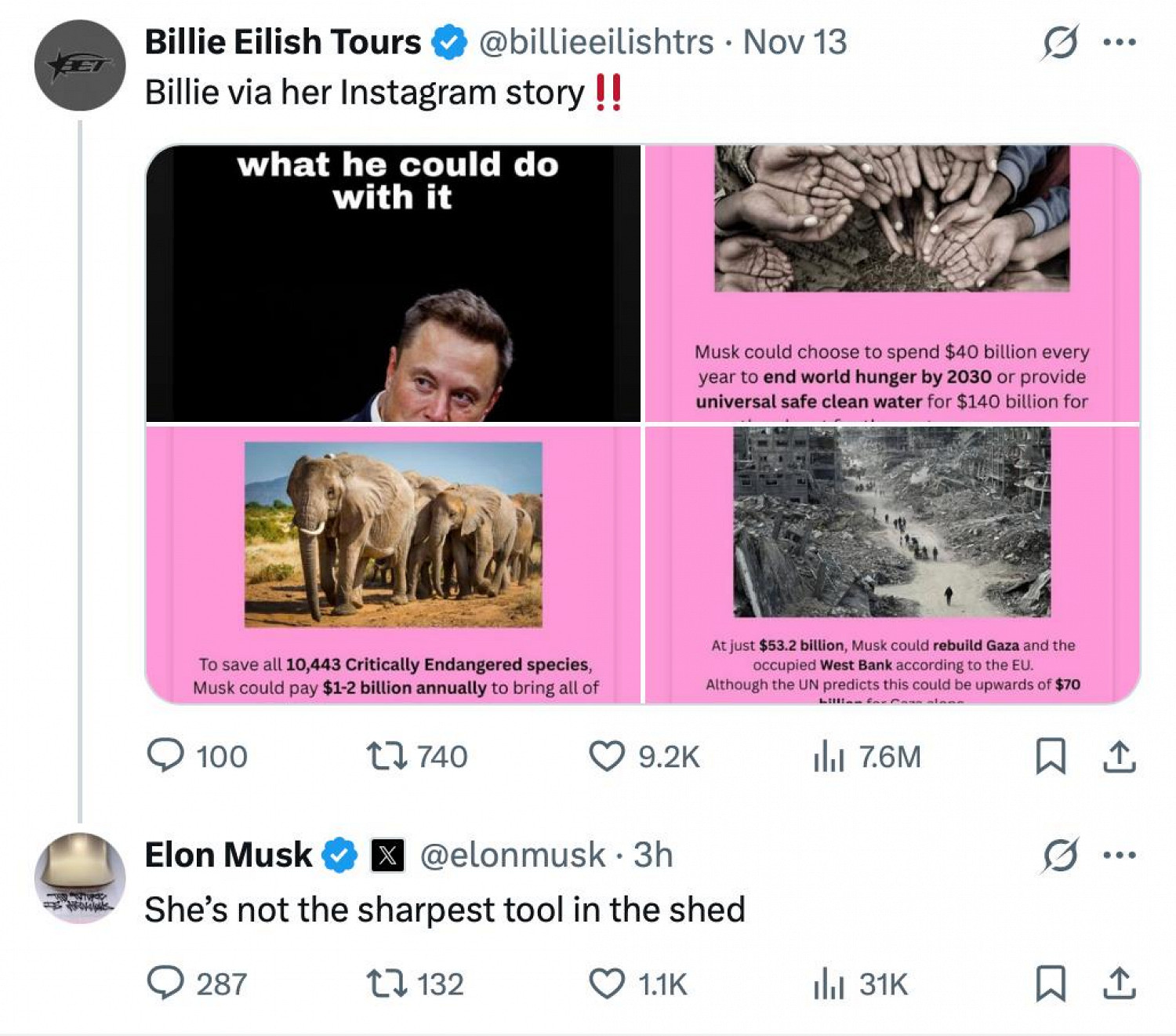The height and width of the screenshot is (1036, 1176).
Task: Like the Billie Eilish Tours post
Action: 607,756
